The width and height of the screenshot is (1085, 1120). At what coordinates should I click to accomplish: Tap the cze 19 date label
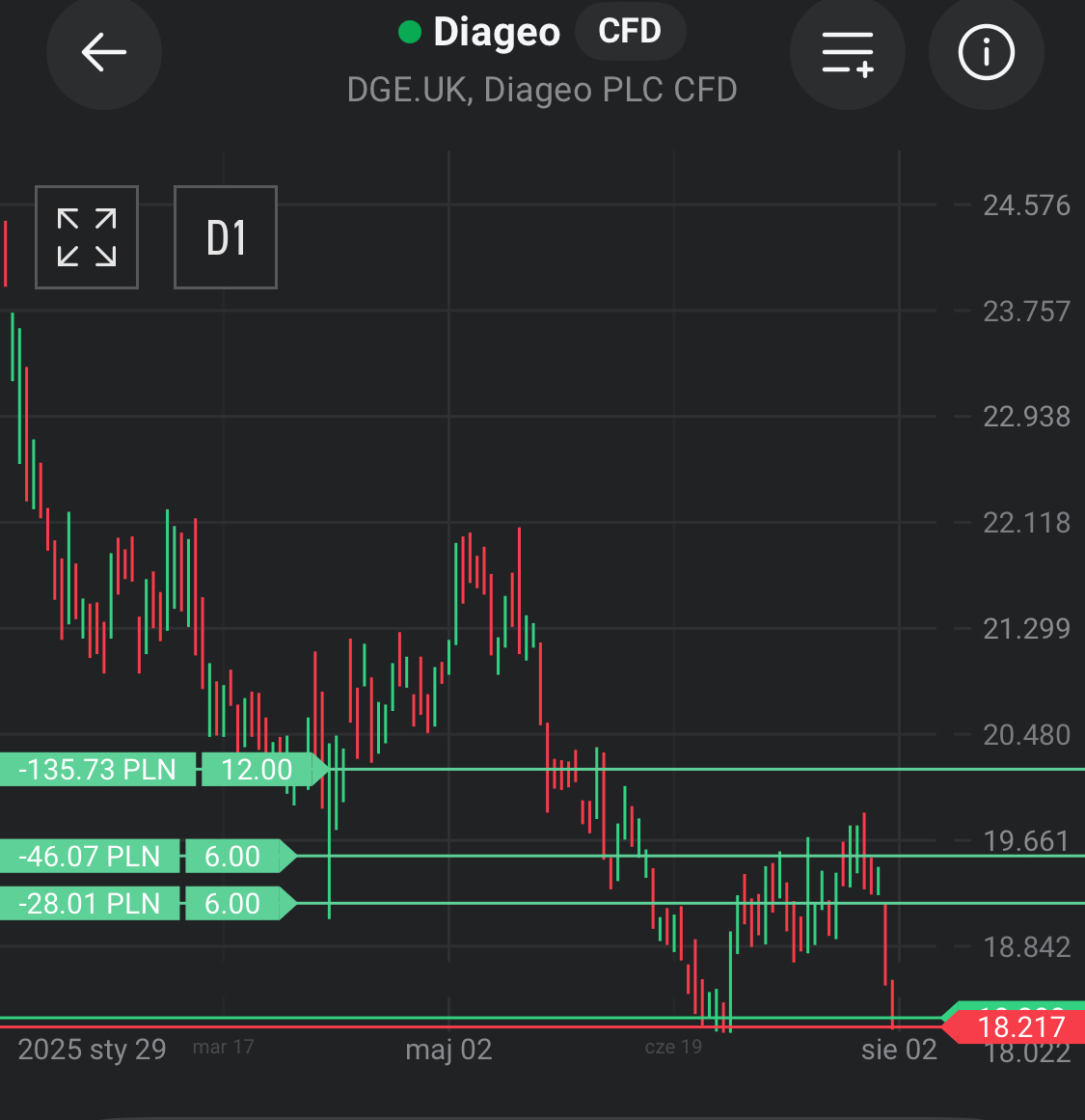tap(673, 1047)
